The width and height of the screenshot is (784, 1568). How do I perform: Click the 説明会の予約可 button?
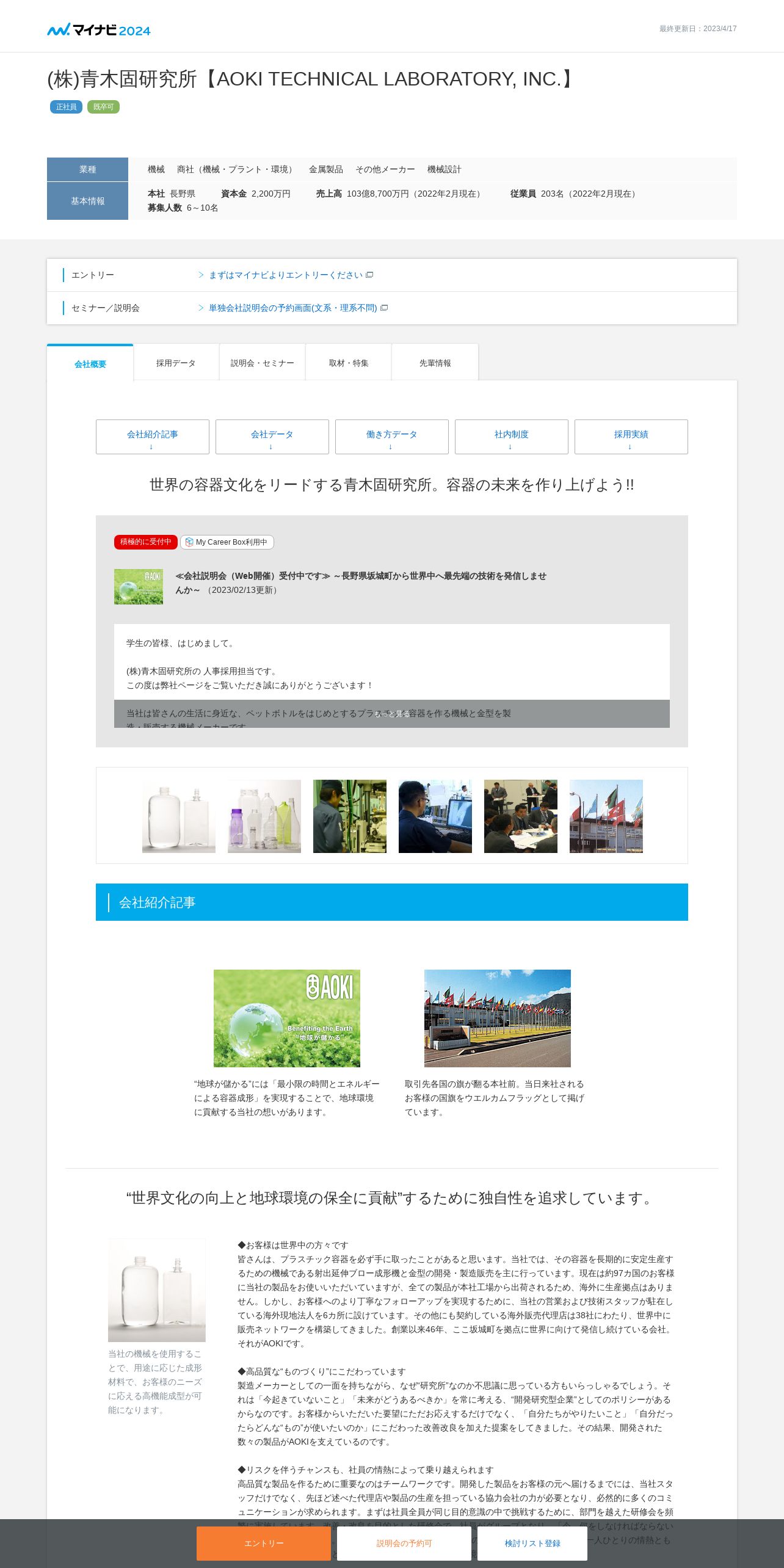tap(404, 1543)
